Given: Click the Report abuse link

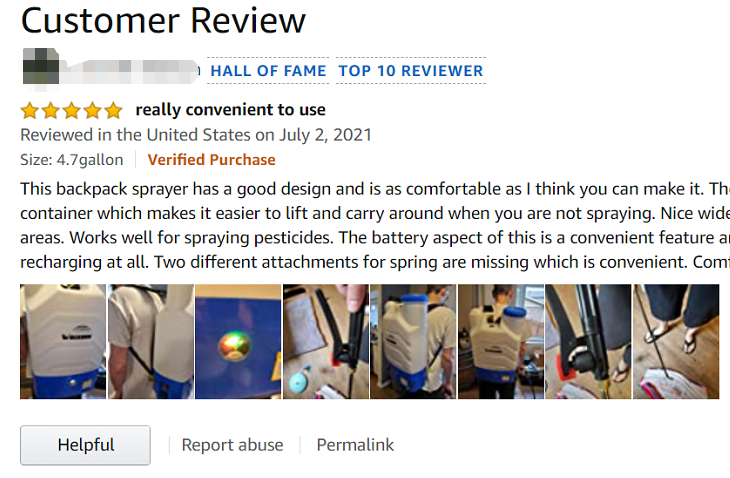Looking at the screenshot, I should click(232, 445).
